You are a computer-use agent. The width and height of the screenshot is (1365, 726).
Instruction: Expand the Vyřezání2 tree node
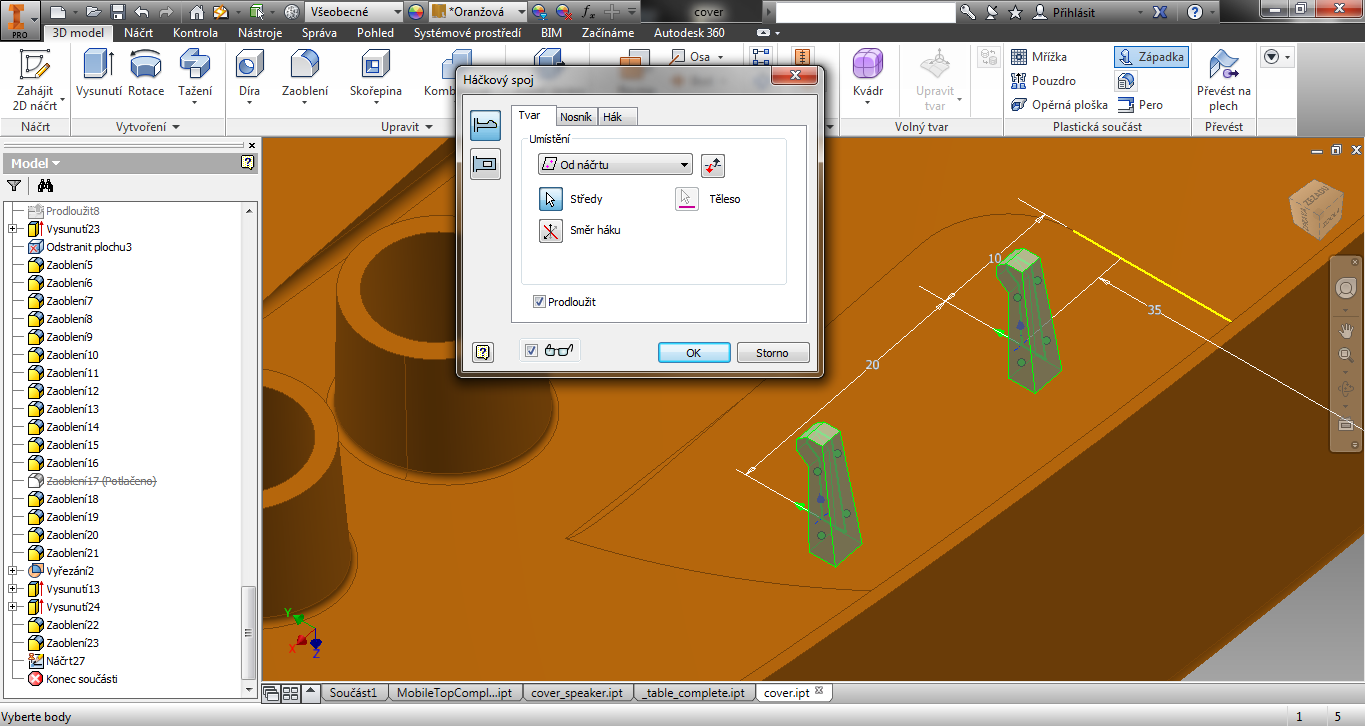(12, 571)
